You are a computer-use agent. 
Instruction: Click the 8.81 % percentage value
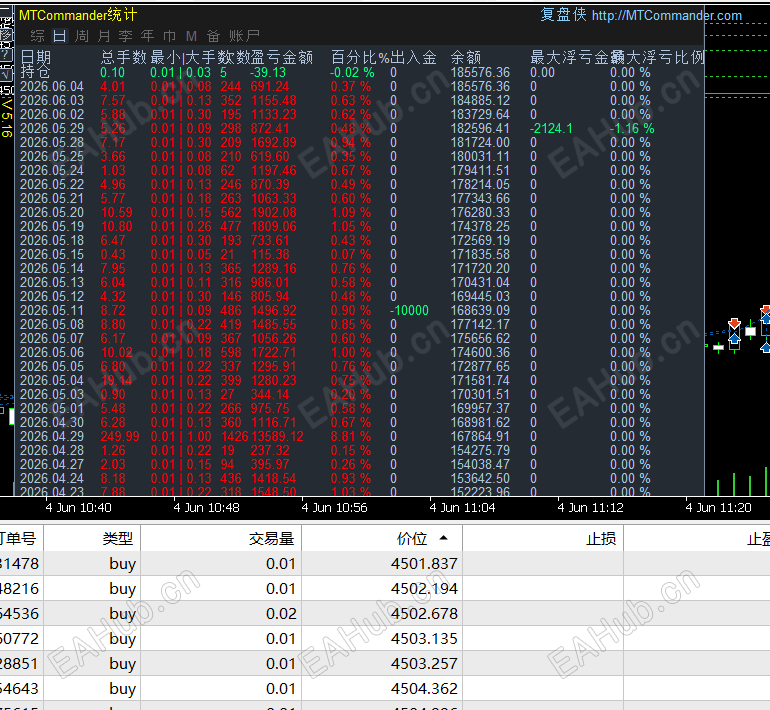(351, 436)
